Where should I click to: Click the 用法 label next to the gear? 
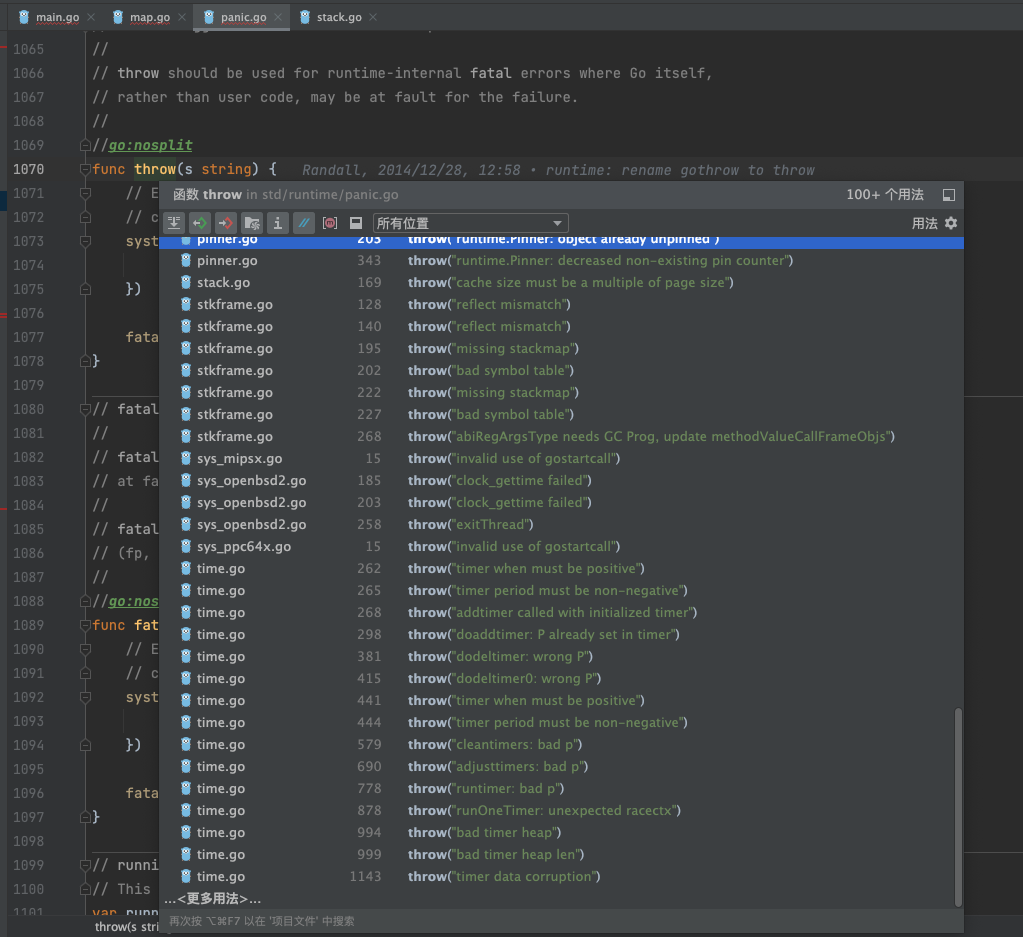coord(924,223)
